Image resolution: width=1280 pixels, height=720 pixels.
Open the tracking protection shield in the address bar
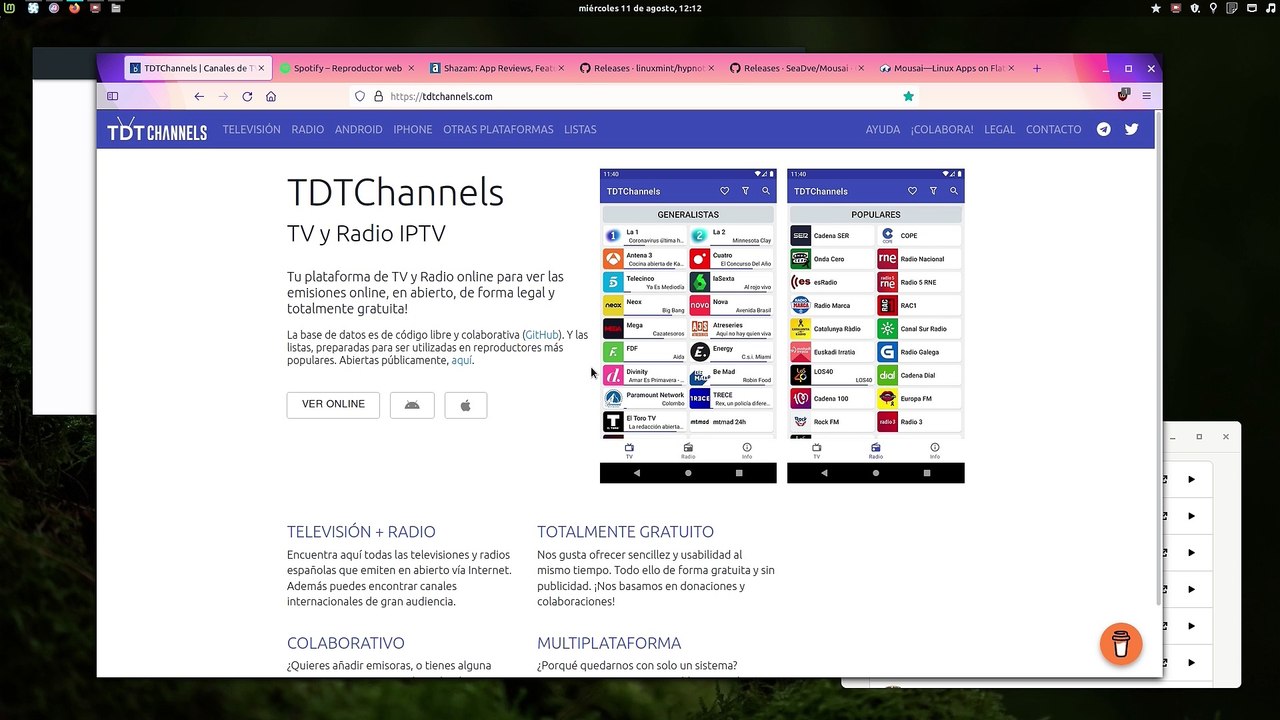[360, 96]
